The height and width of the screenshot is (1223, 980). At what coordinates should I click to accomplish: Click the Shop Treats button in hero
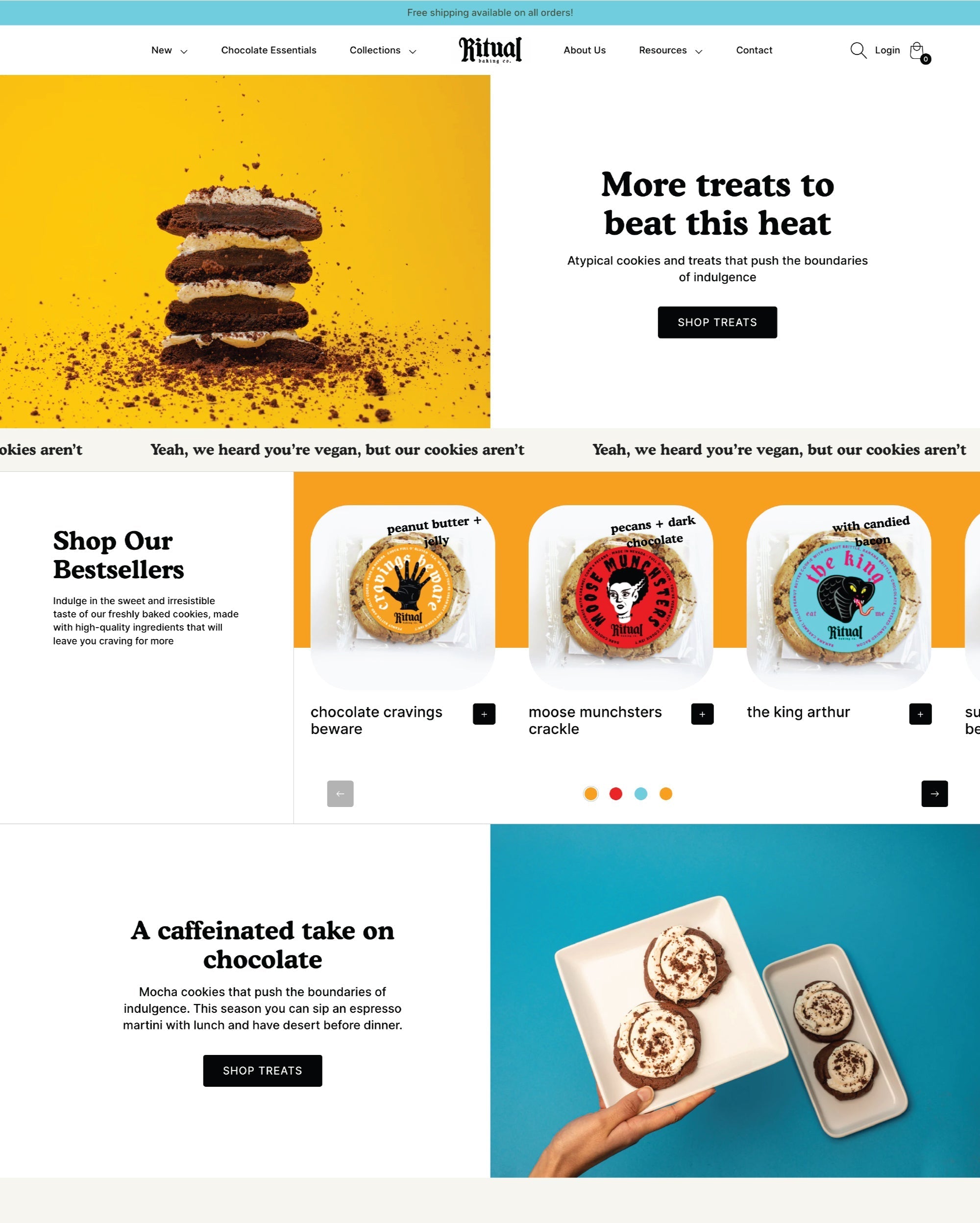point(717,322)
